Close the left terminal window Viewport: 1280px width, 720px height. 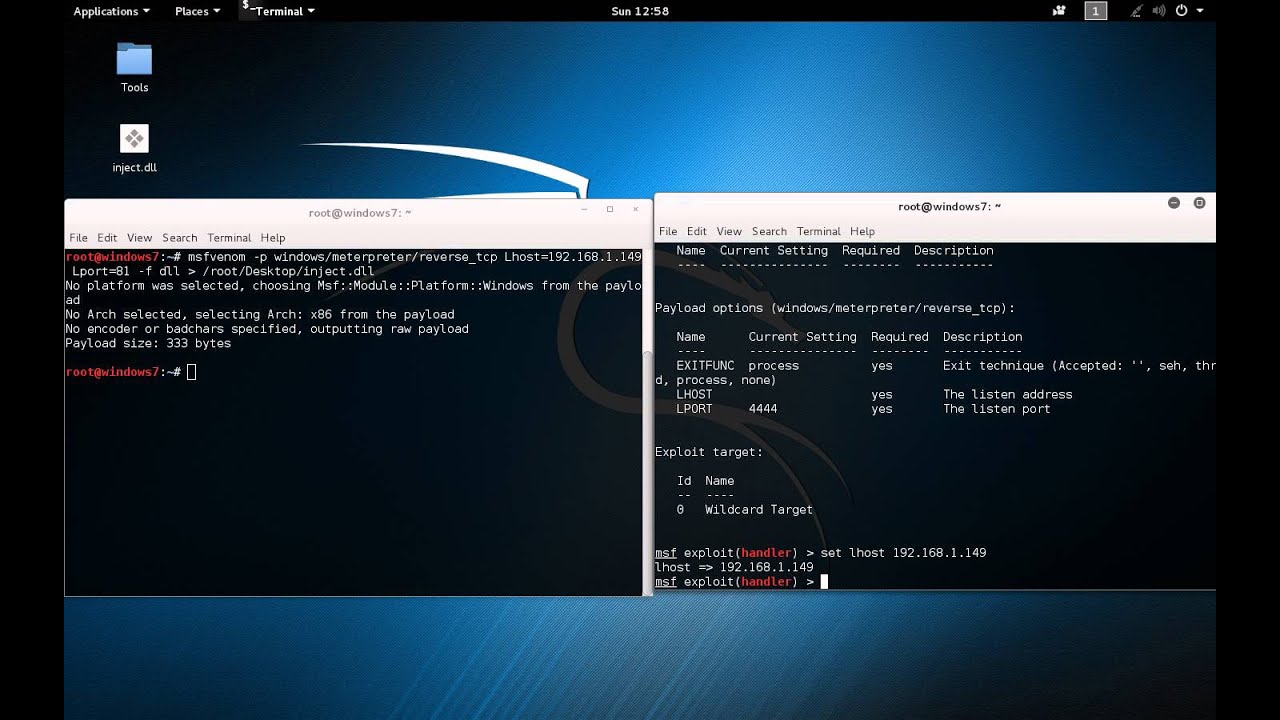635,210
